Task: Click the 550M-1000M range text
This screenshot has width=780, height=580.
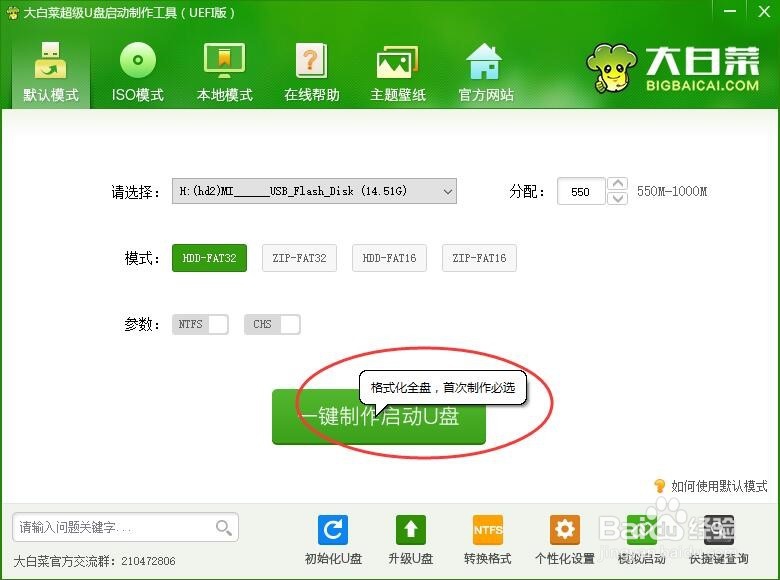Action: point(672,192)
